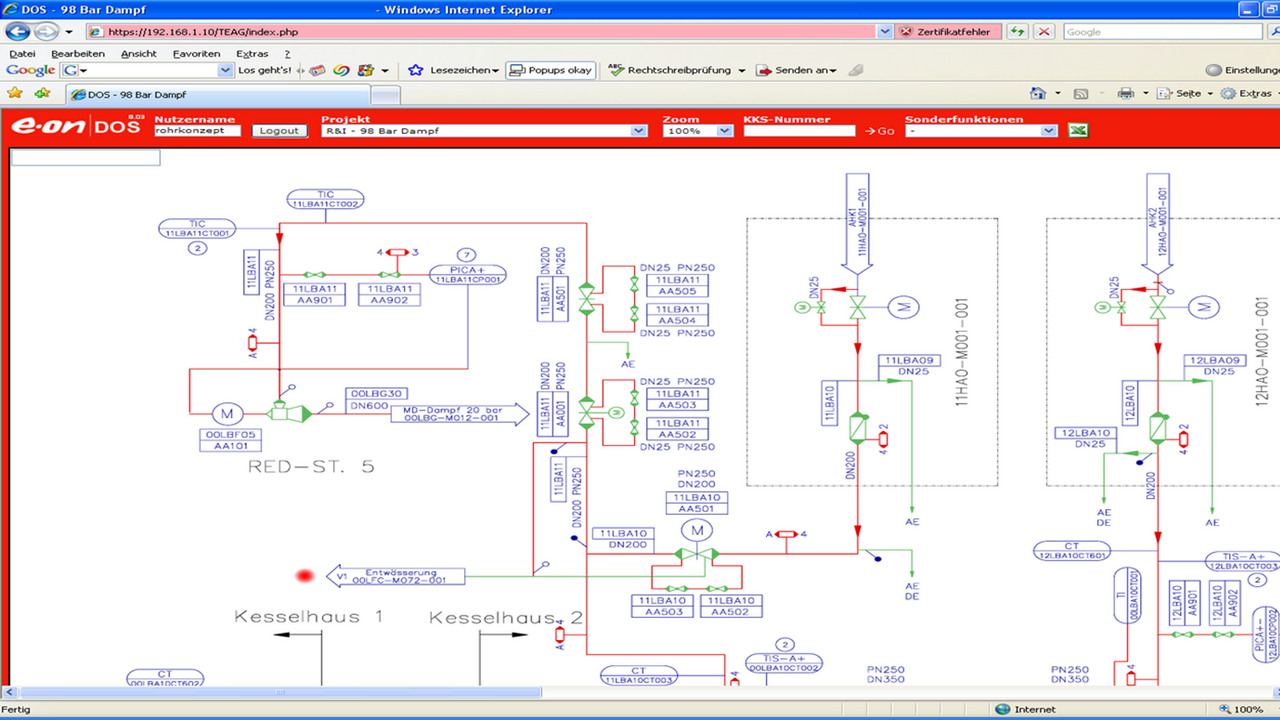Toggle the Popups okay button

tap(550, 71)
